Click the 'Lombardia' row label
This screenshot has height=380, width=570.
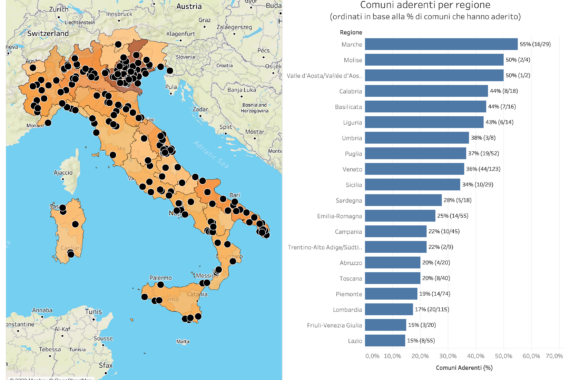348,310
